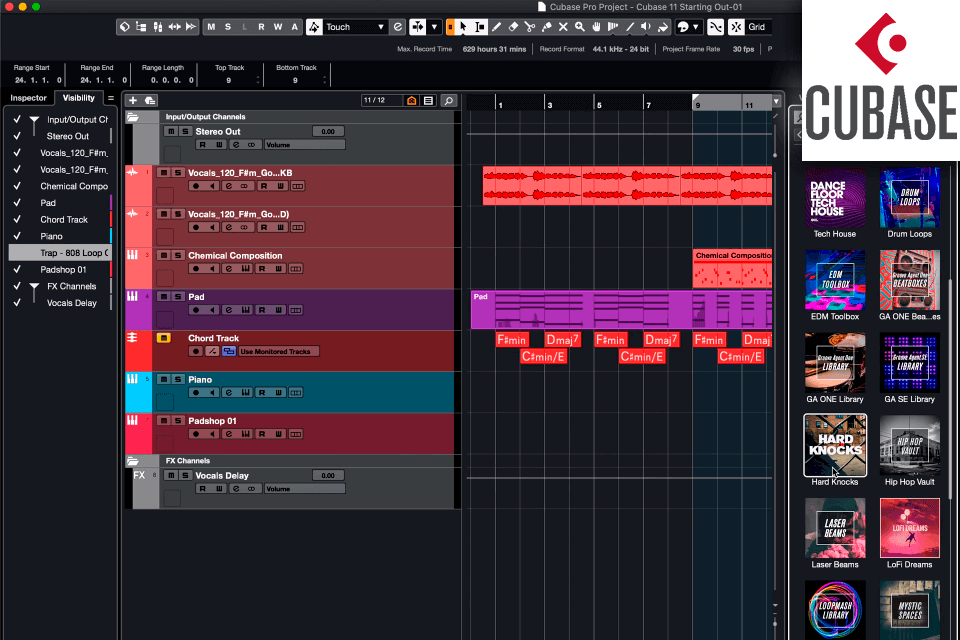The width and height of the screenshot is (960, 640).
Task: Click the Stereo Out volume value 0.00
Action: click(x=328, y=131)
